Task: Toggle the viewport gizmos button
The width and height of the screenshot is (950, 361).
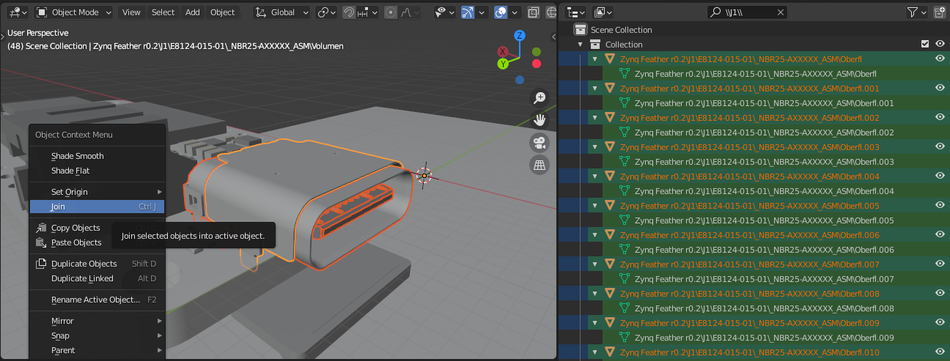Action: click(x=468, y=12)
